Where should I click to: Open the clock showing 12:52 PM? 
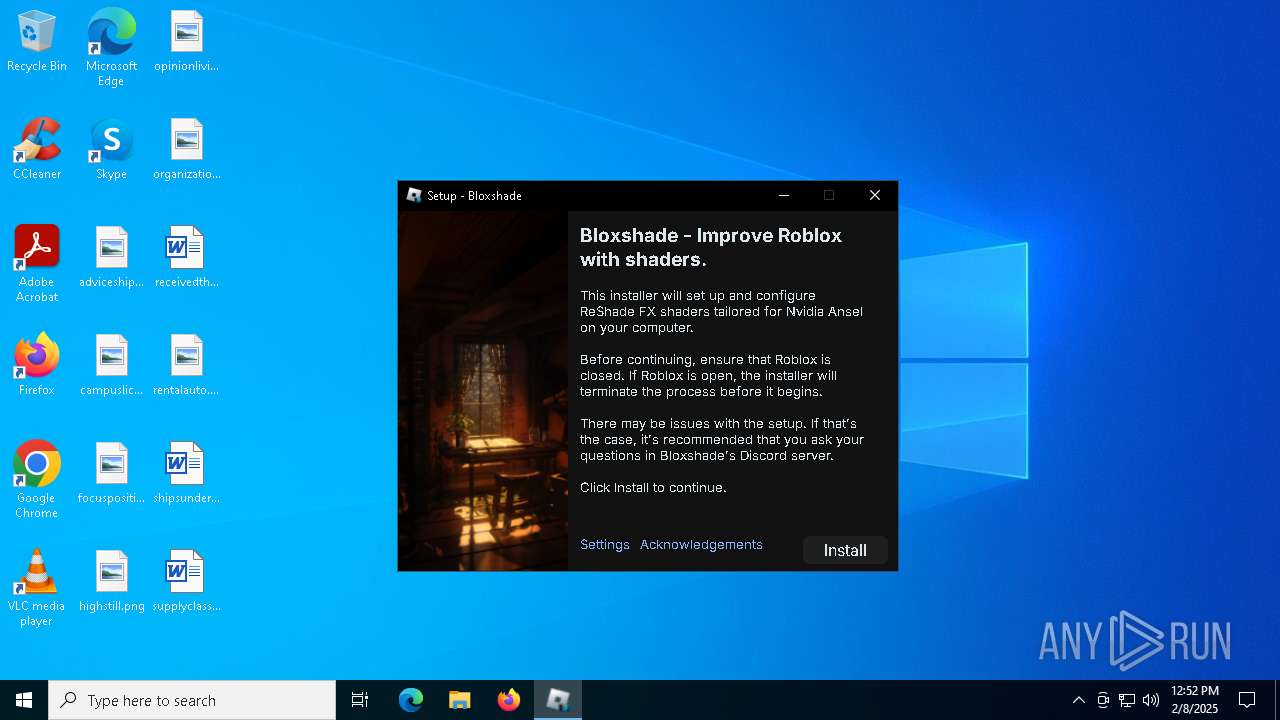tap(1195, 700)
